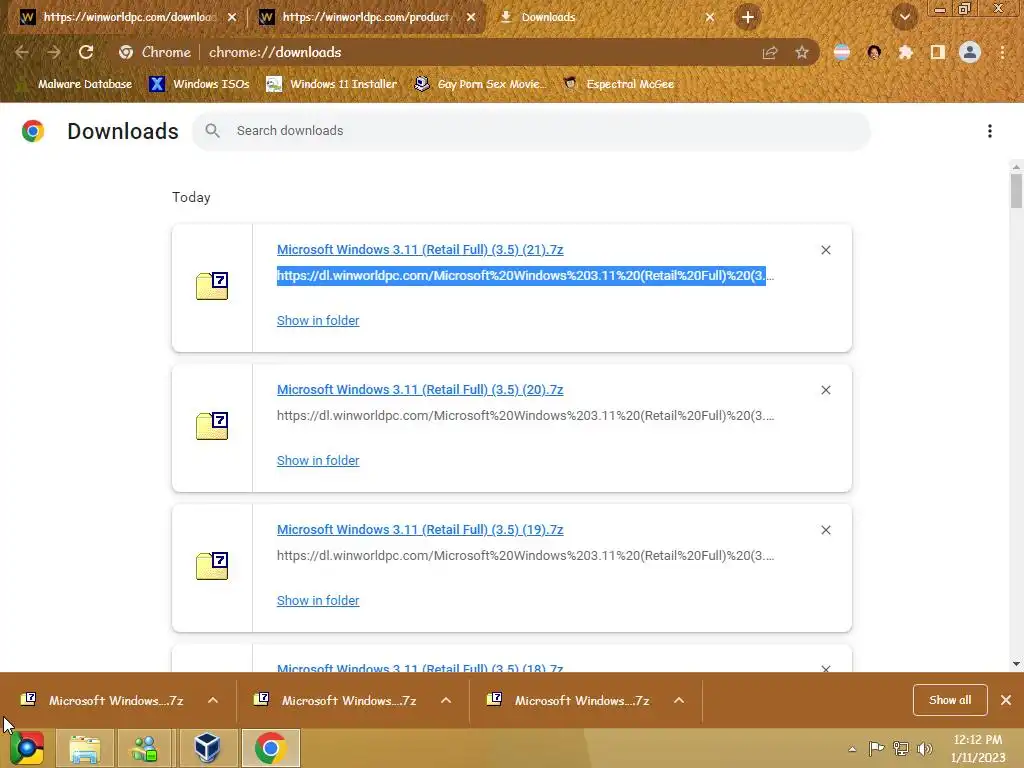Screen dimensions: 1024x768
Task: Open the share page icon in address bar
Action: [x=770, y=52]
